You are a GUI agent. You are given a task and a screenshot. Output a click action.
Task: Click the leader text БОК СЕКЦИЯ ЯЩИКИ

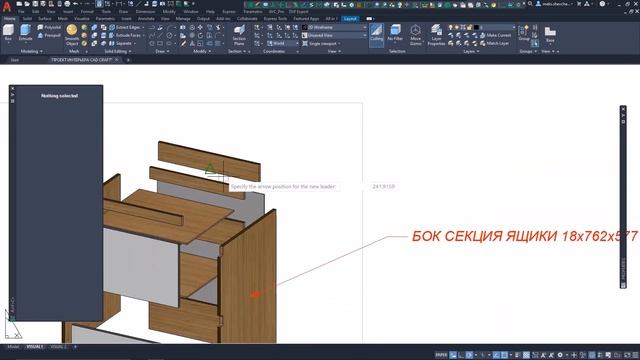484,236
